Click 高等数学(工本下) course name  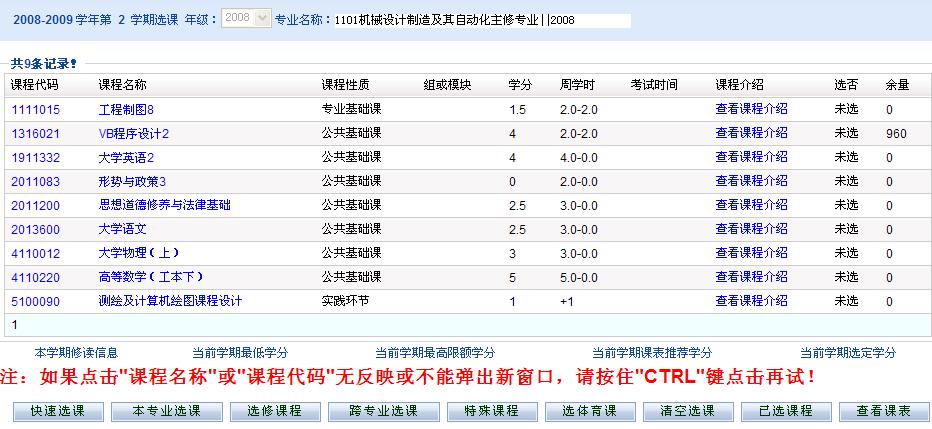146,277
